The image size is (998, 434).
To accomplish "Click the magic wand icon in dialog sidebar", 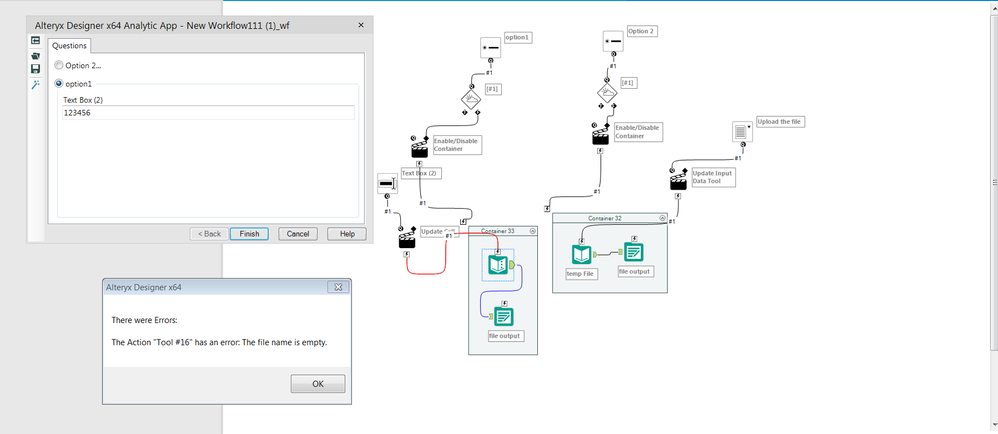I will (x=36, y=85).
